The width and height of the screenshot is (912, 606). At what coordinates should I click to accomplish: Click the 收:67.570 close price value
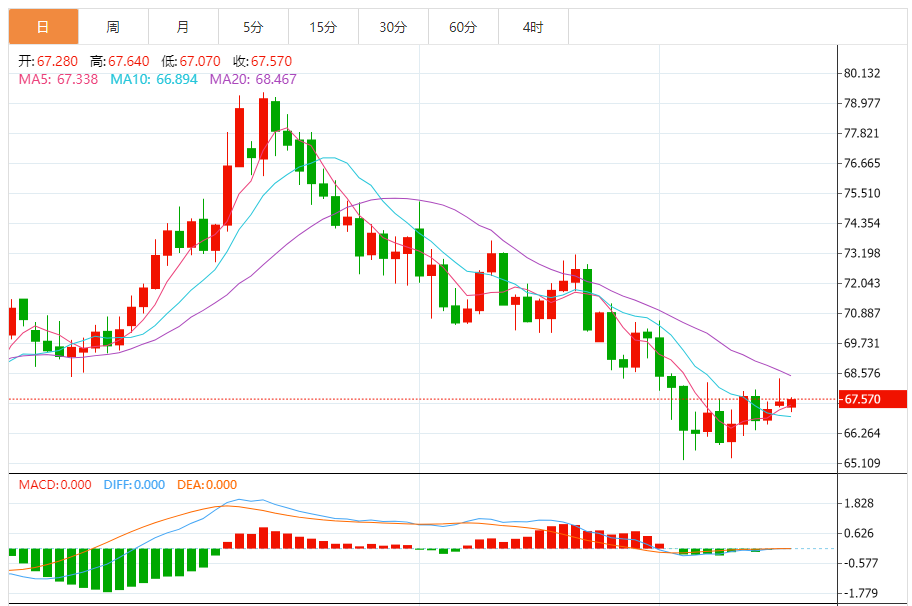pyautogui.click(x=262, y=61)
